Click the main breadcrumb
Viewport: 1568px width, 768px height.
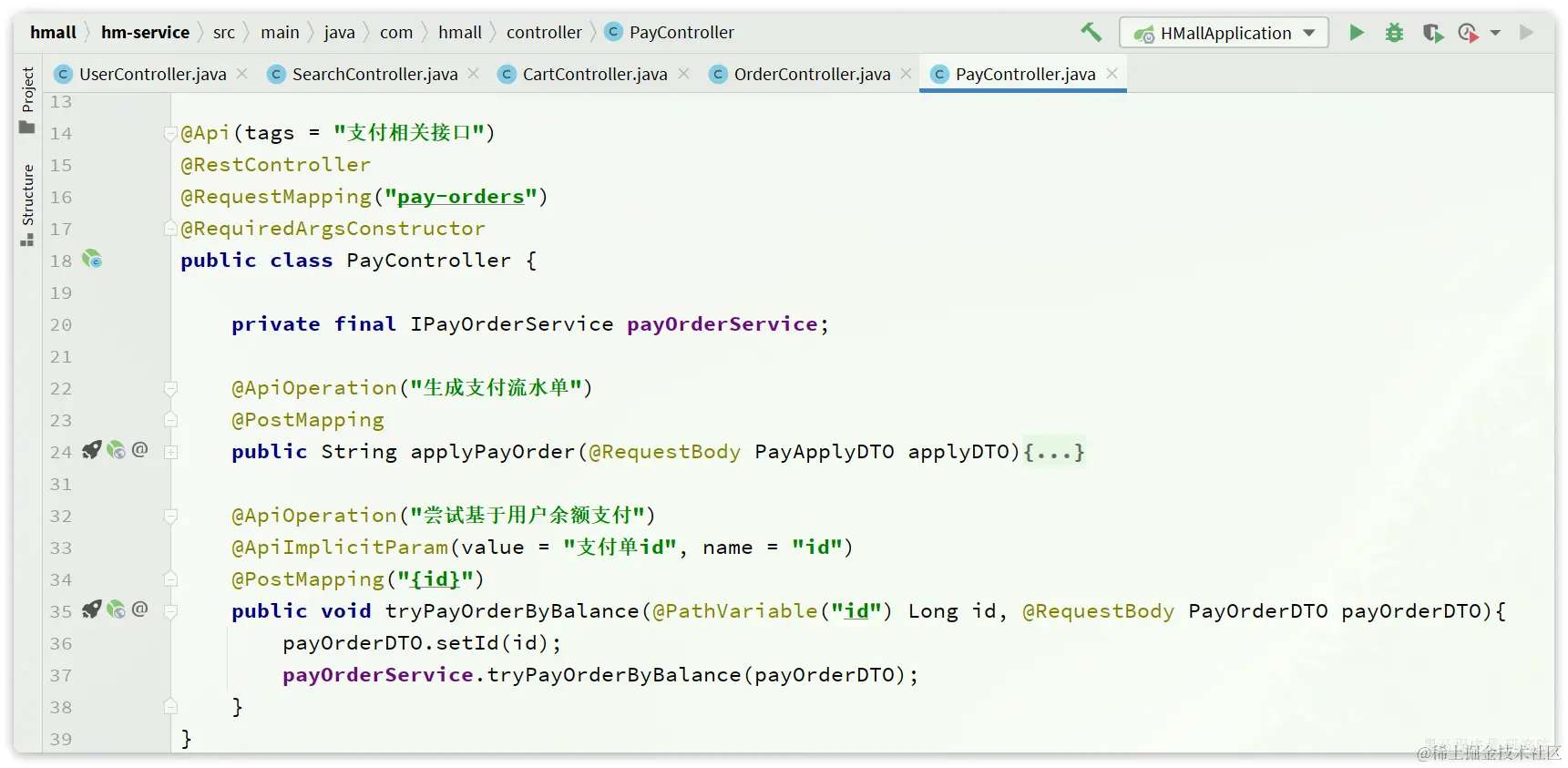point(280,33)
